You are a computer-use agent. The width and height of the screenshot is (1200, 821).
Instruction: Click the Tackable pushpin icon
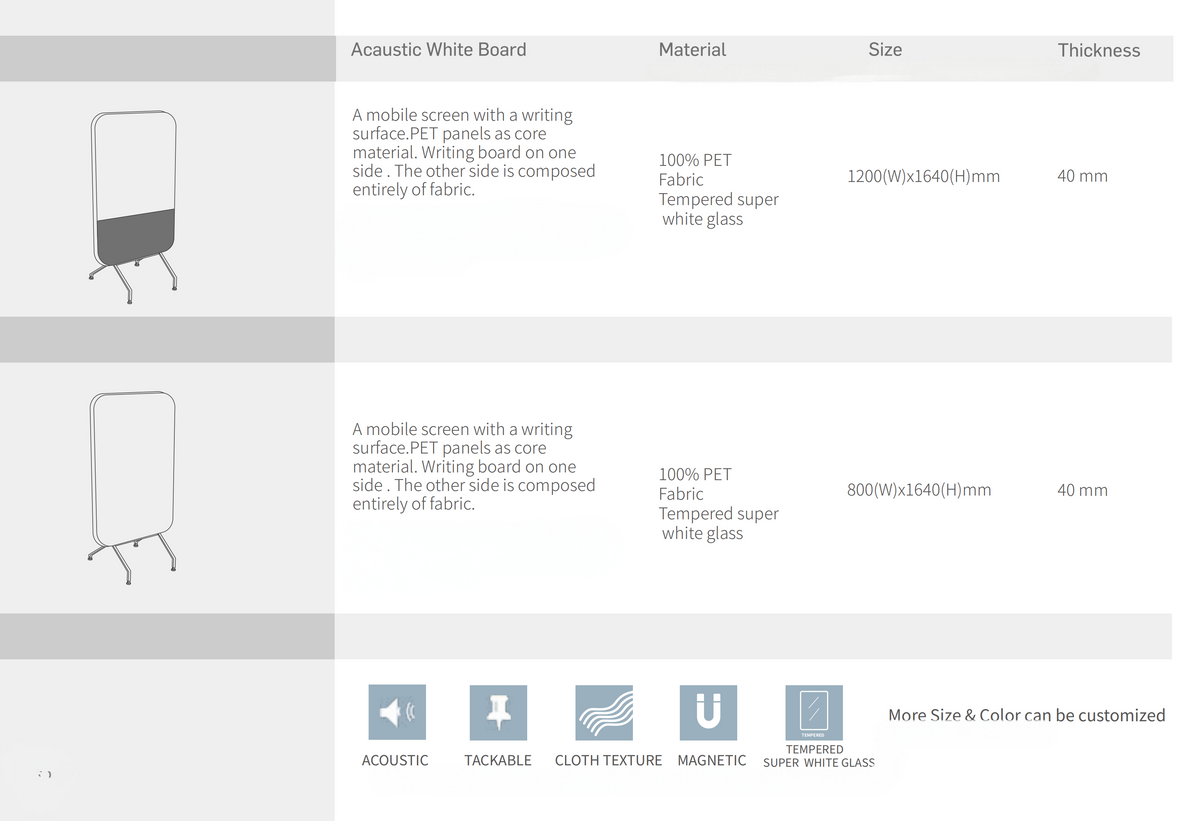point(498,712)
